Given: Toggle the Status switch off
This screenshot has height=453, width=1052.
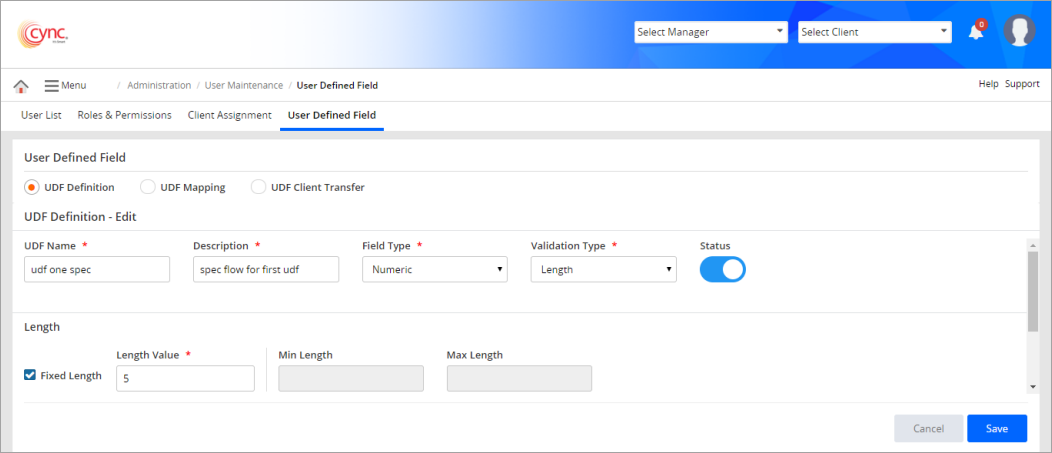Looking at the screenshot, I should pyautogui.click(x=722, y=270).
